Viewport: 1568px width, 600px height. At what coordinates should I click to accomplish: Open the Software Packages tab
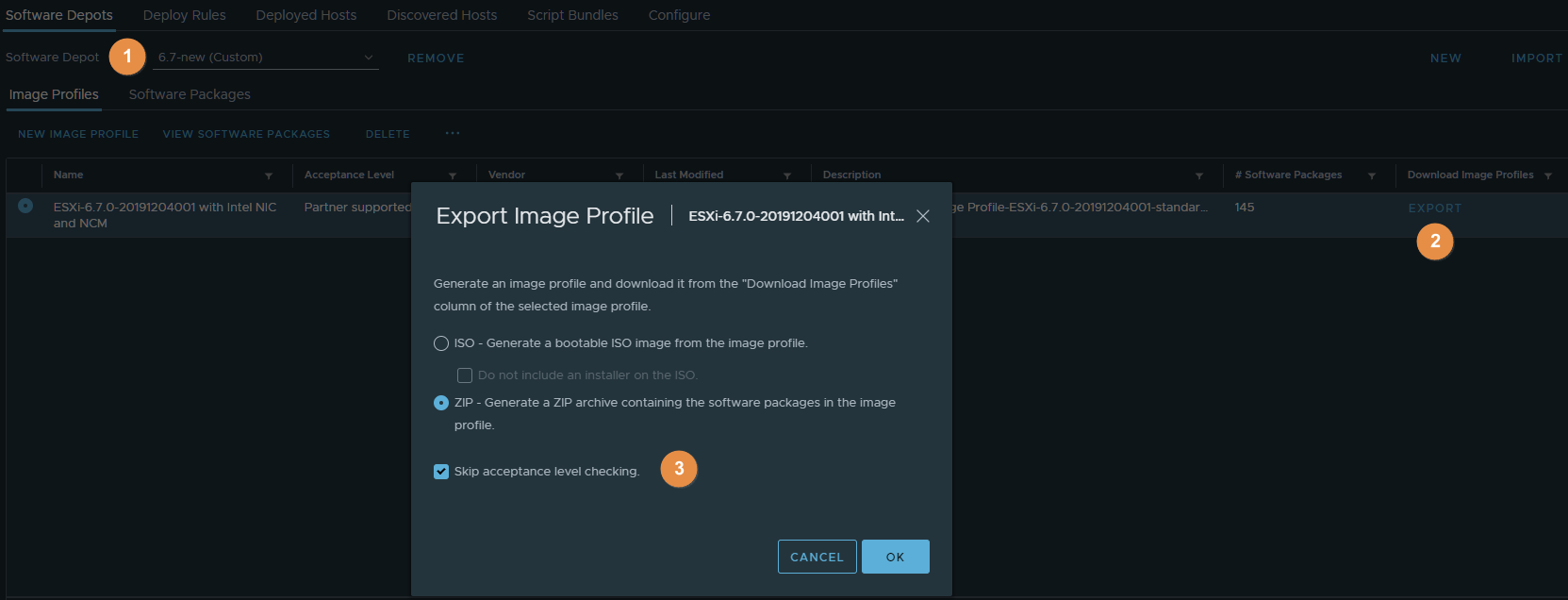point(190,94)
